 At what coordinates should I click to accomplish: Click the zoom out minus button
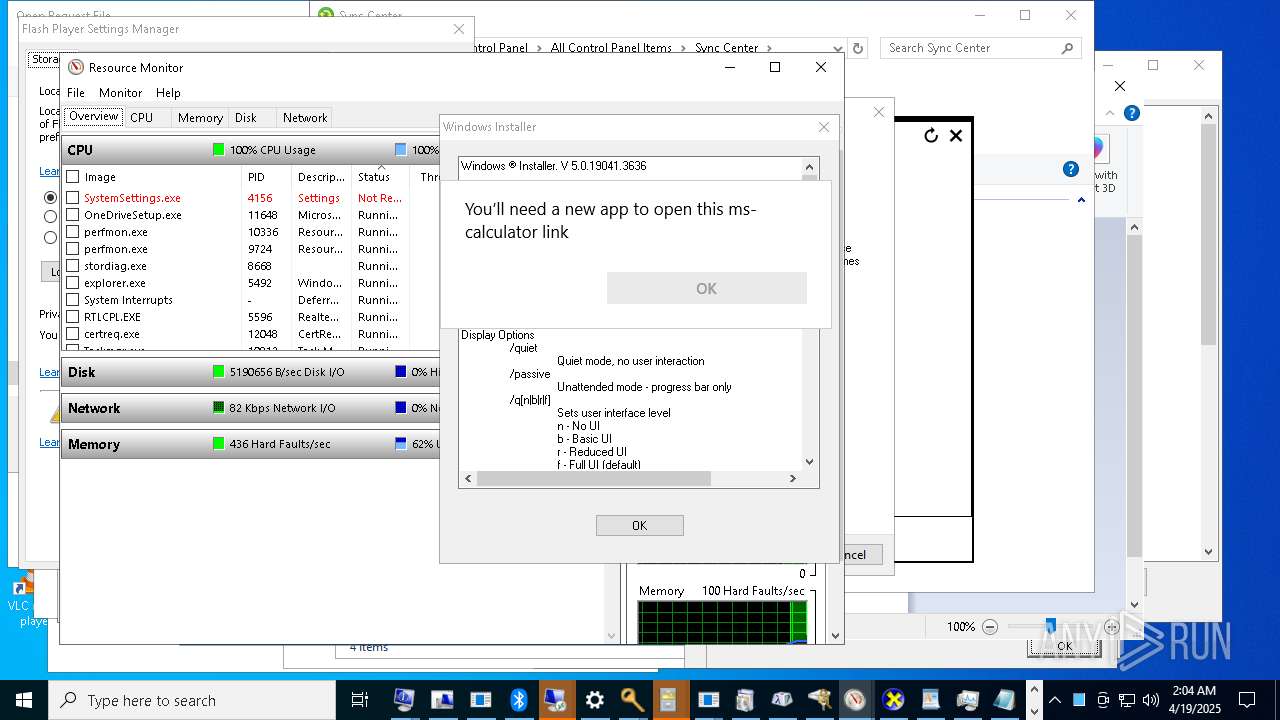coord(989,627)
